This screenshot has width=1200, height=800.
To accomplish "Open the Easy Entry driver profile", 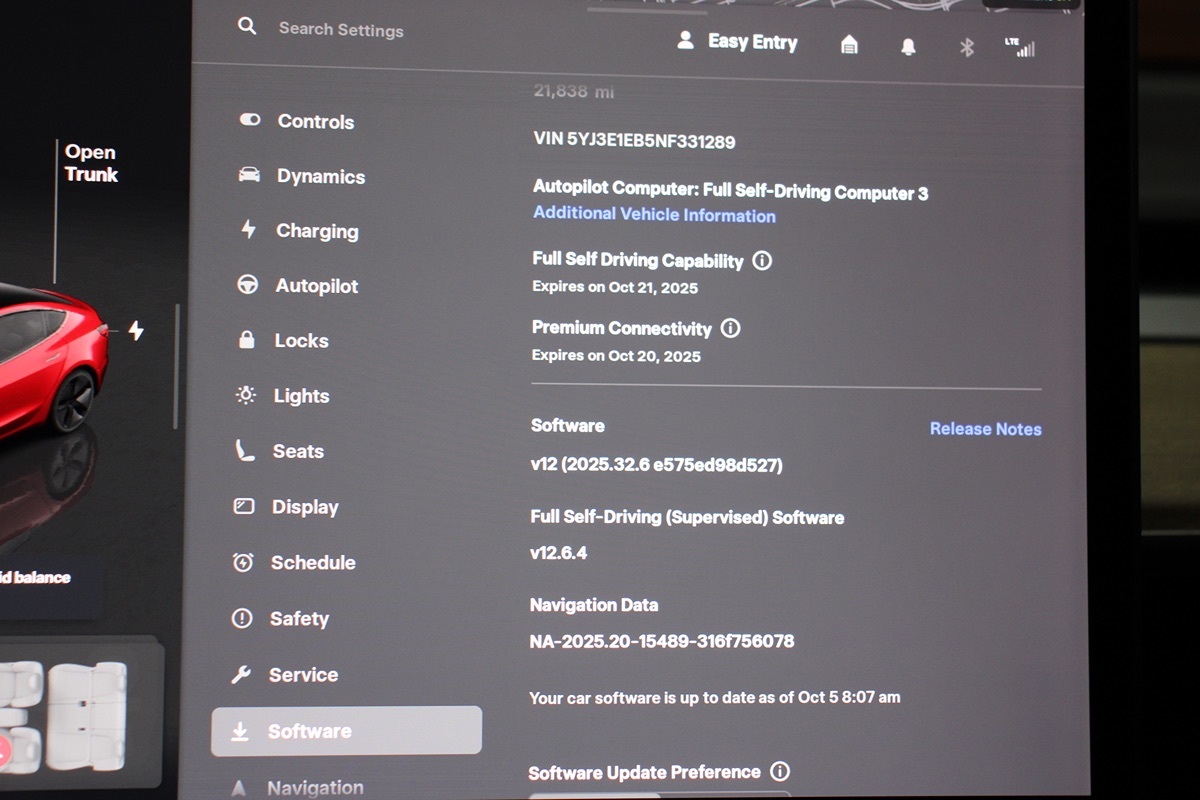I will coord(738,42).
